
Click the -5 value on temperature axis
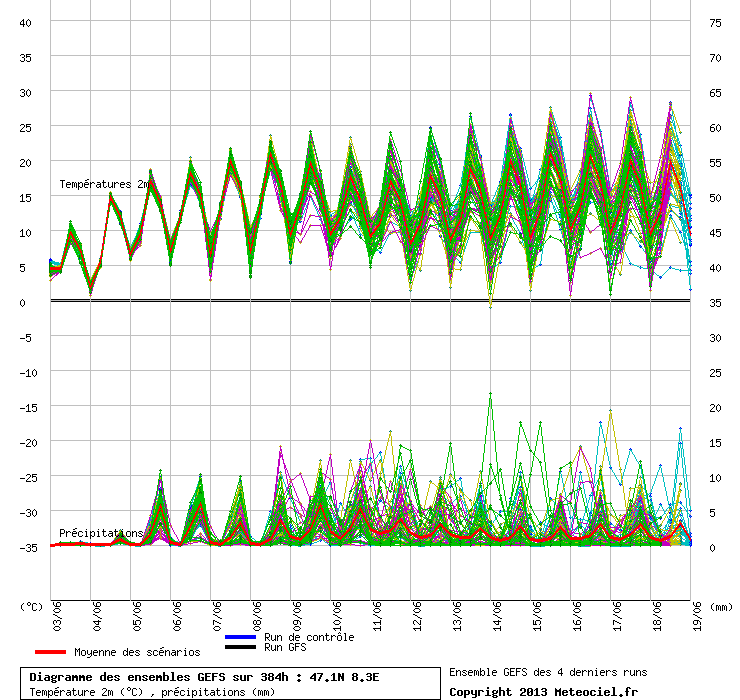coord(25,338)
